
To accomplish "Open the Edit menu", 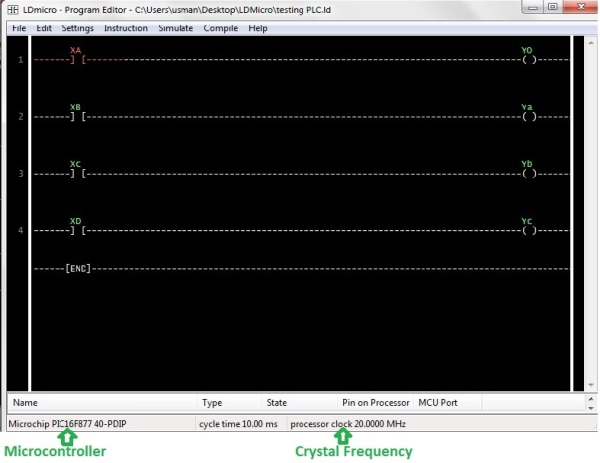I will tap(44, 28).
